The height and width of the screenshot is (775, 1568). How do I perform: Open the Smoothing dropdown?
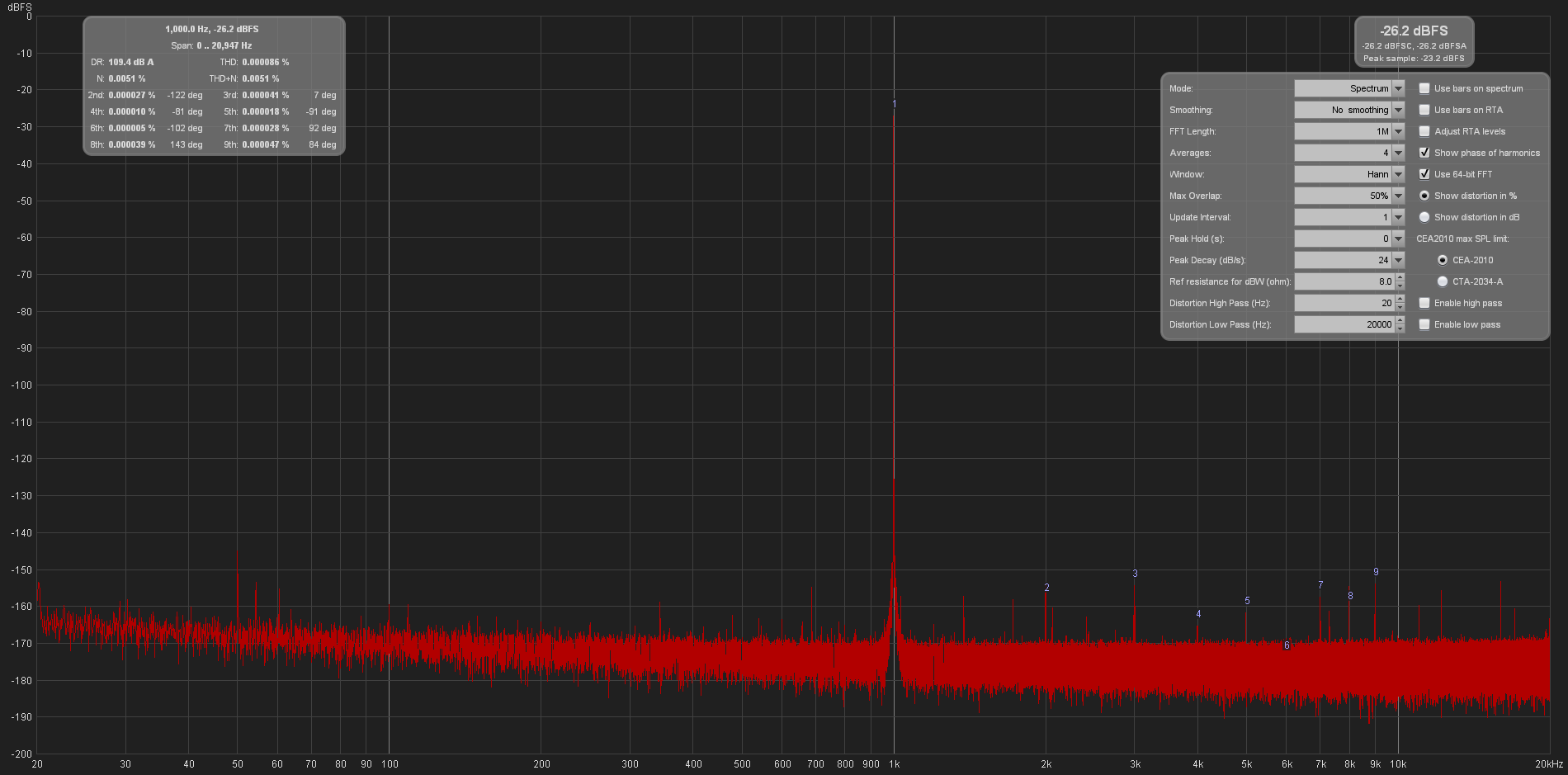[1396, 110]
